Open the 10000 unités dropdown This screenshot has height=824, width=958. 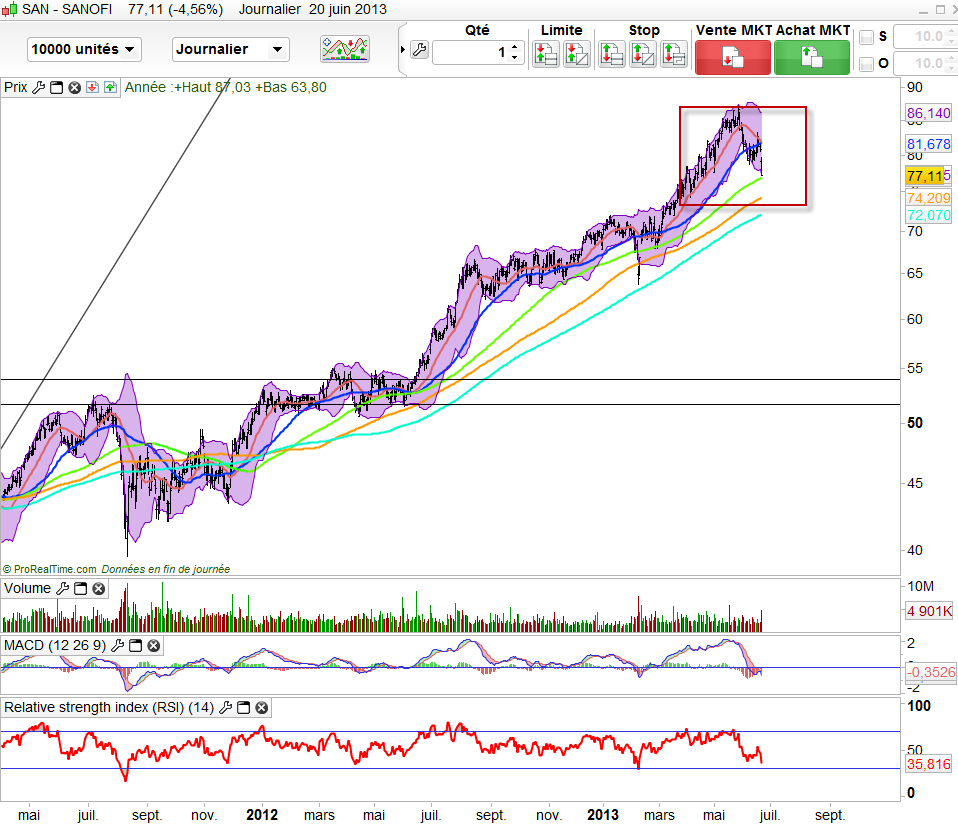click(x=84, y=49)
